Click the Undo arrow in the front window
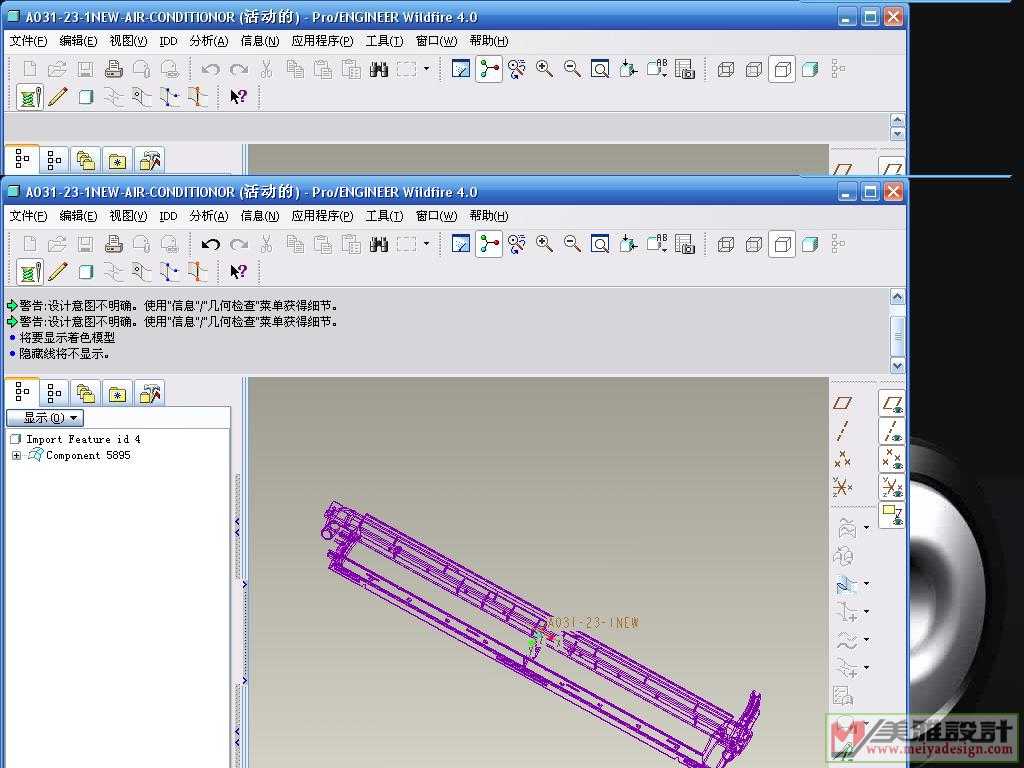Viewport: 1024px width, 768px height. pyautogui.click(x=210, y=244)
